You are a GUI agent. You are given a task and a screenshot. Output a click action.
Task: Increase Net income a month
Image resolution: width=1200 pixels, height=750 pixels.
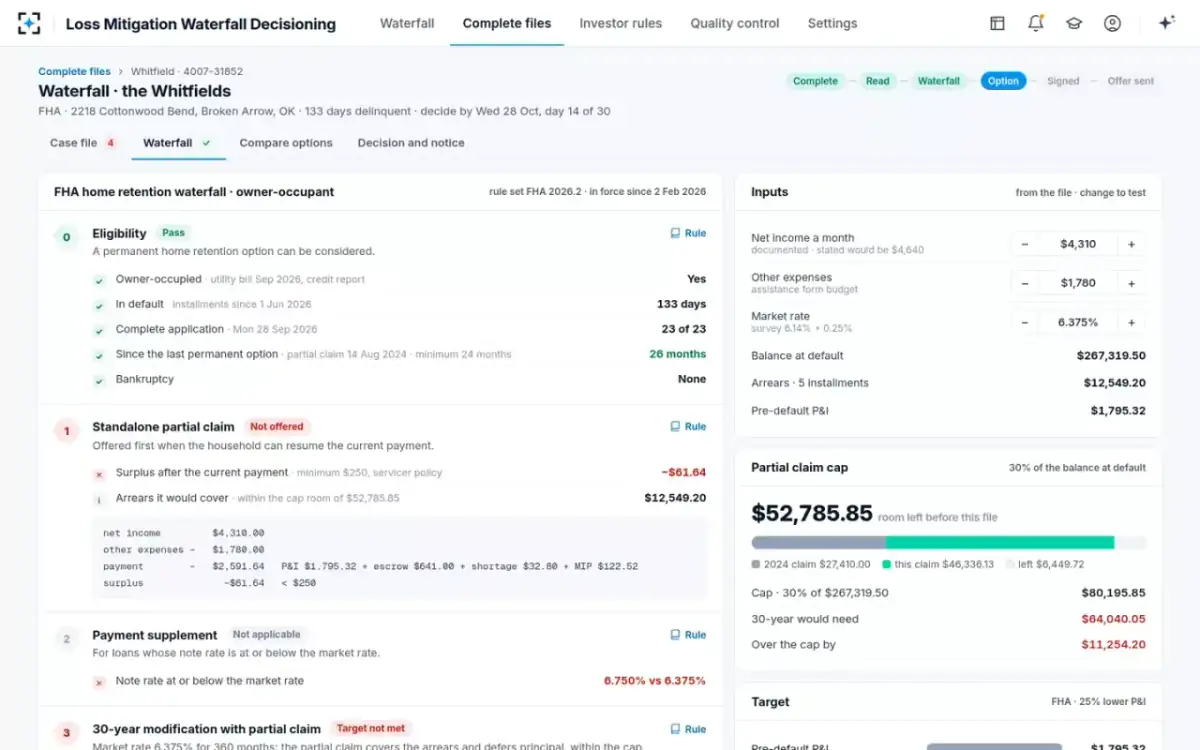coord(1132,244)
